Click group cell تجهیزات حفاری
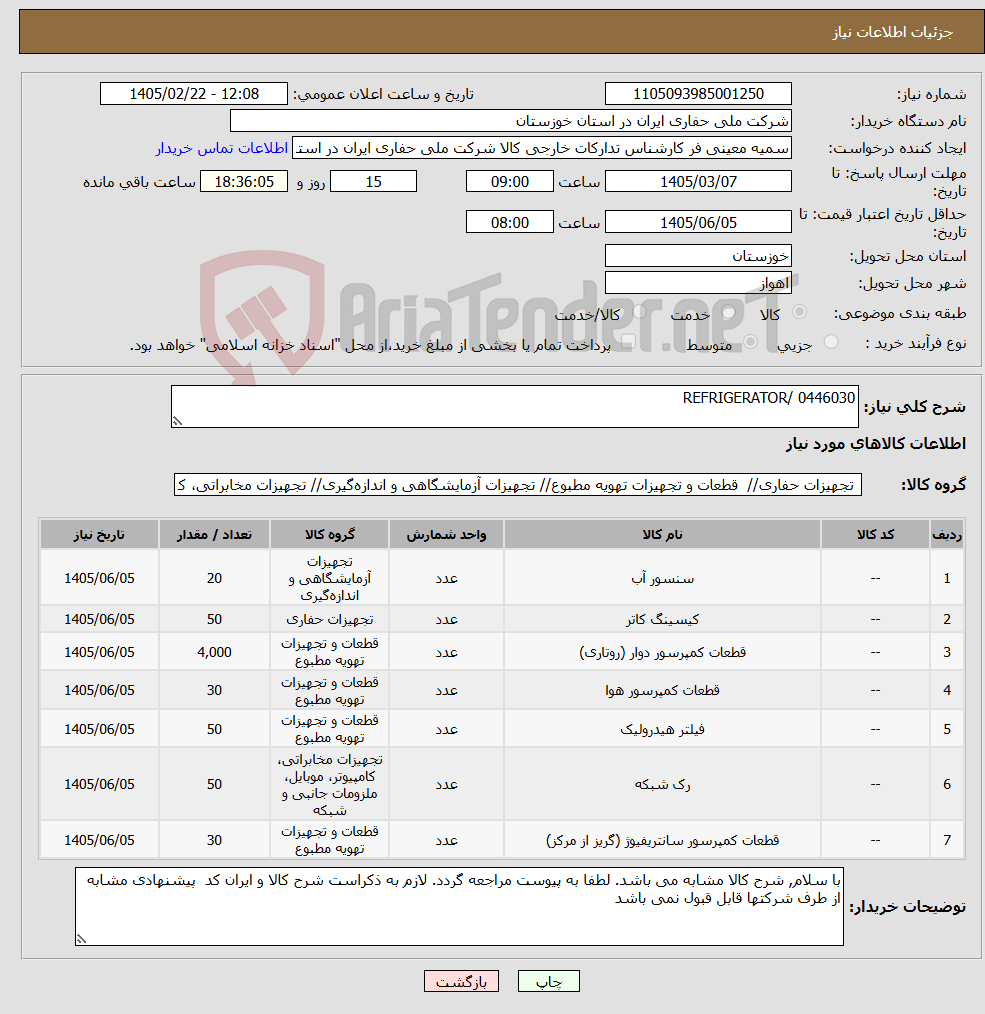 [x=329, y=620]
